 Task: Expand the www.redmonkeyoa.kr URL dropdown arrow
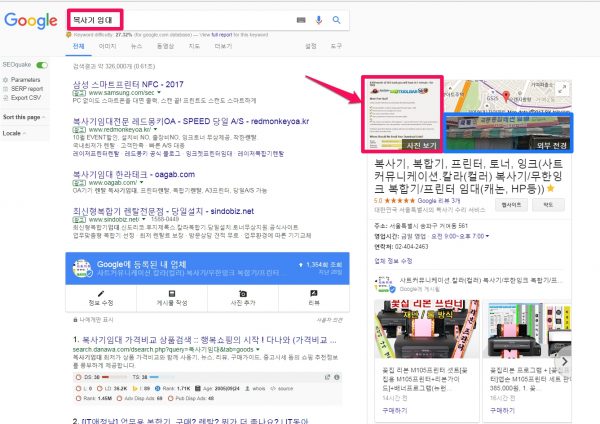coord(155,130)
